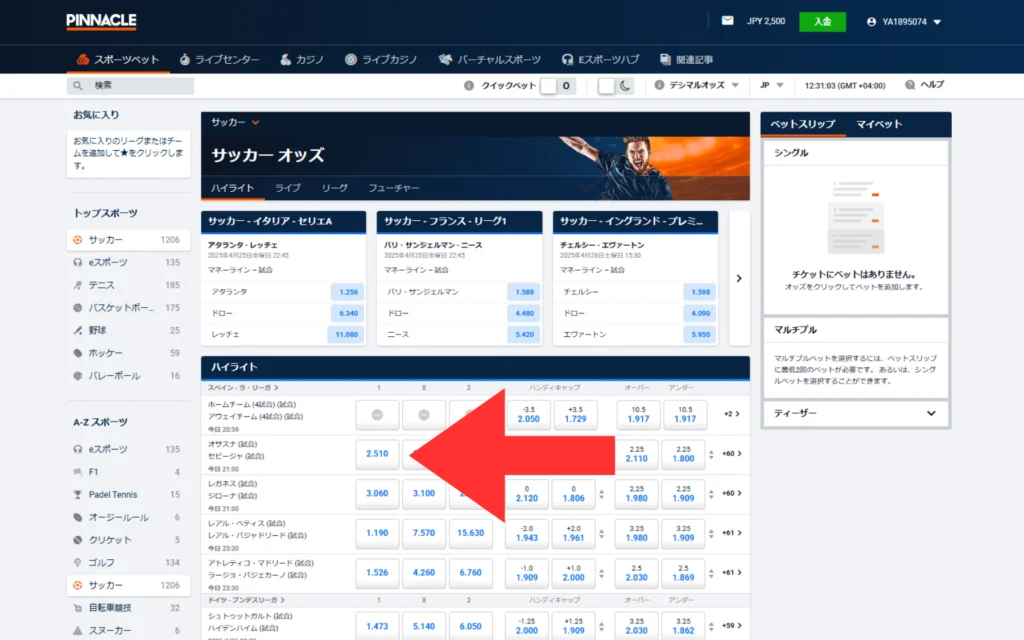The height and width of the screenshot is (640, 1024).
Task: Select eスポーツ in top sports list
Action: (x=128, y=263)
